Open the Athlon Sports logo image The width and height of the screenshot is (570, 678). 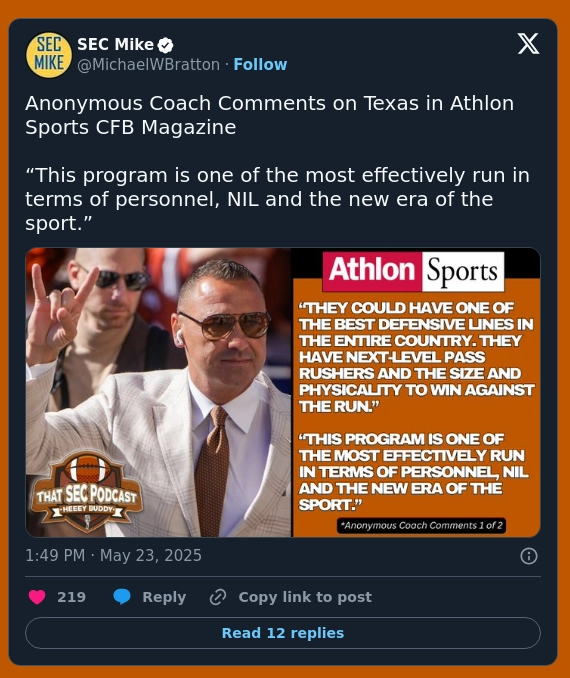click(x=413, y=271)
